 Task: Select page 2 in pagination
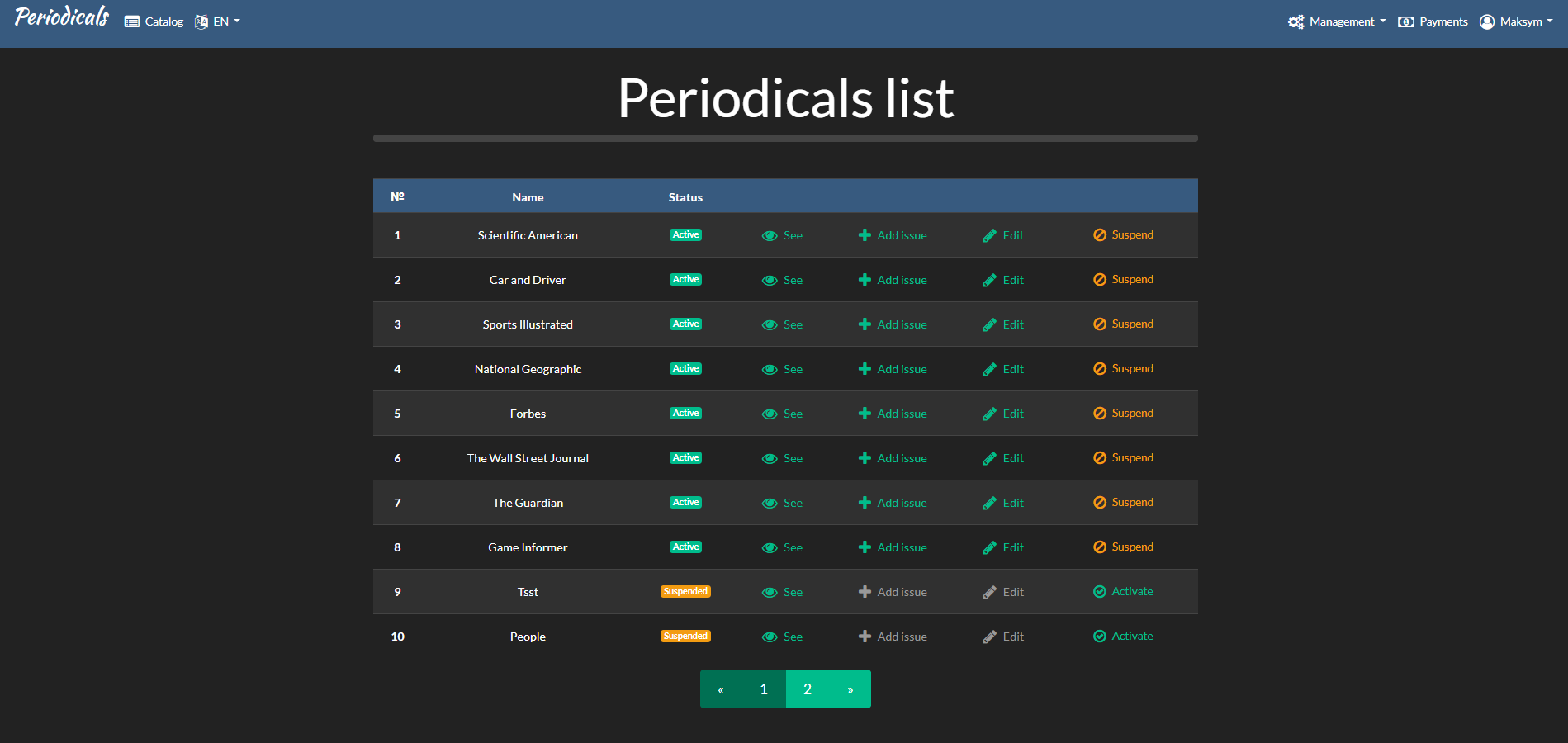808,689
